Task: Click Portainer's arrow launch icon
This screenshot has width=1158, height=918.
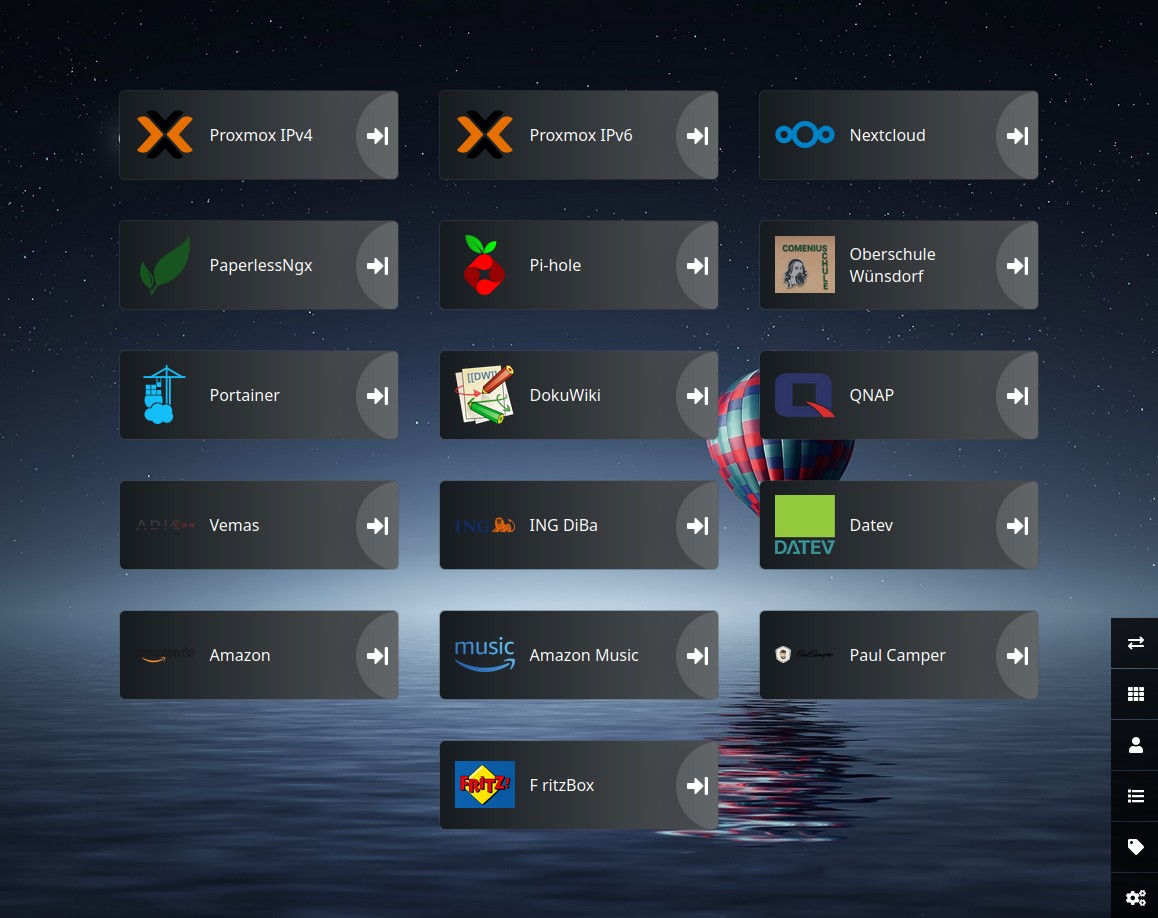Action: pyautogui.click(x=377, y=396)
